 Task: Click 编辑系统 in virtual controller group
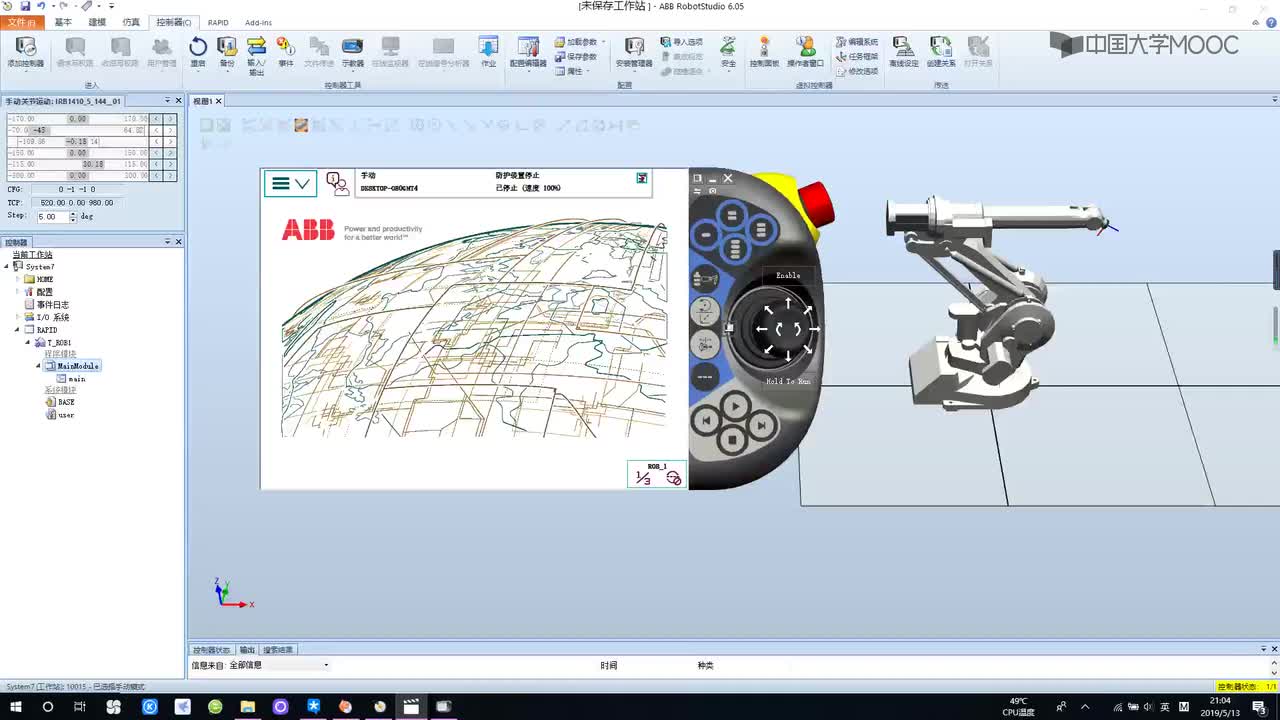coord(856,42)
